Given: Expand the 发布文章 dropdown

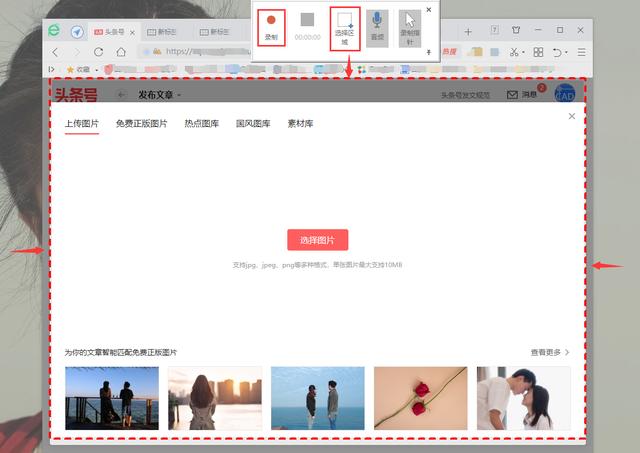Looking at the screenshot, I should (179, 95).
